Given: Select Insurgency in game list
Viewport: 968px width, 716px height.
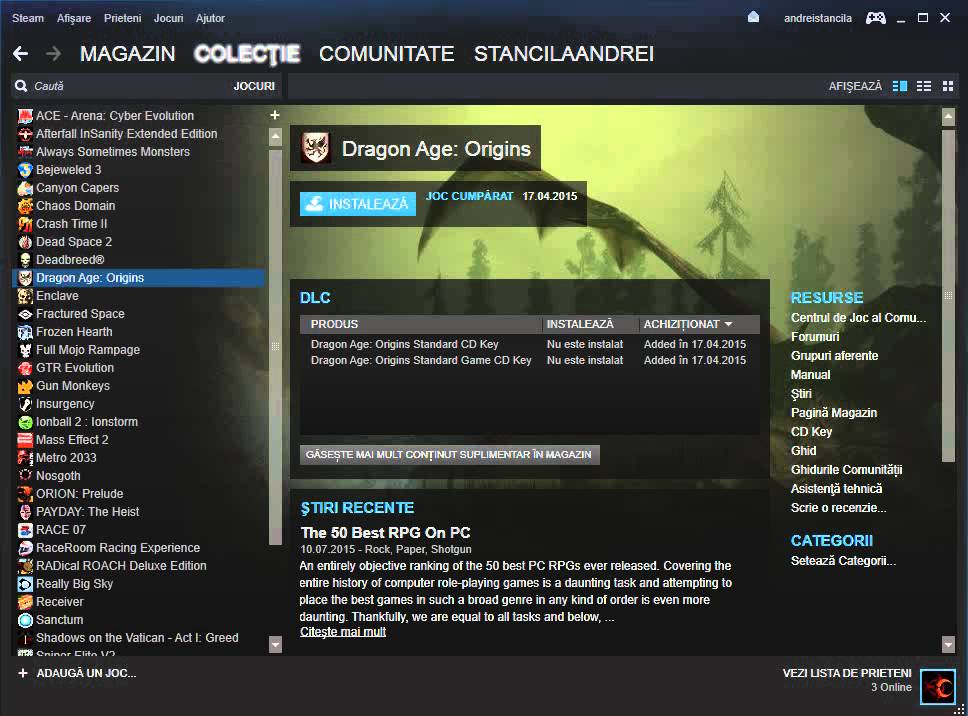Looking at the screenshot, I should [139, 404].
